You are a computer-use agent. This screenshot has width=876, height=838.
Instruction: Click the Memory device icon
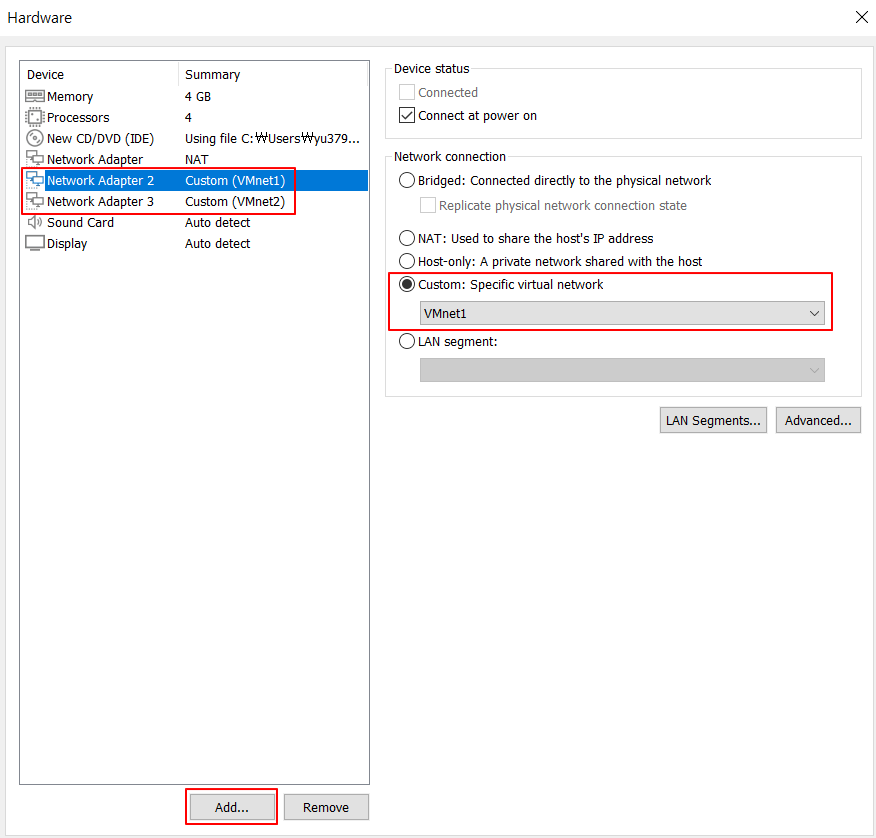[x=35, y=96]
